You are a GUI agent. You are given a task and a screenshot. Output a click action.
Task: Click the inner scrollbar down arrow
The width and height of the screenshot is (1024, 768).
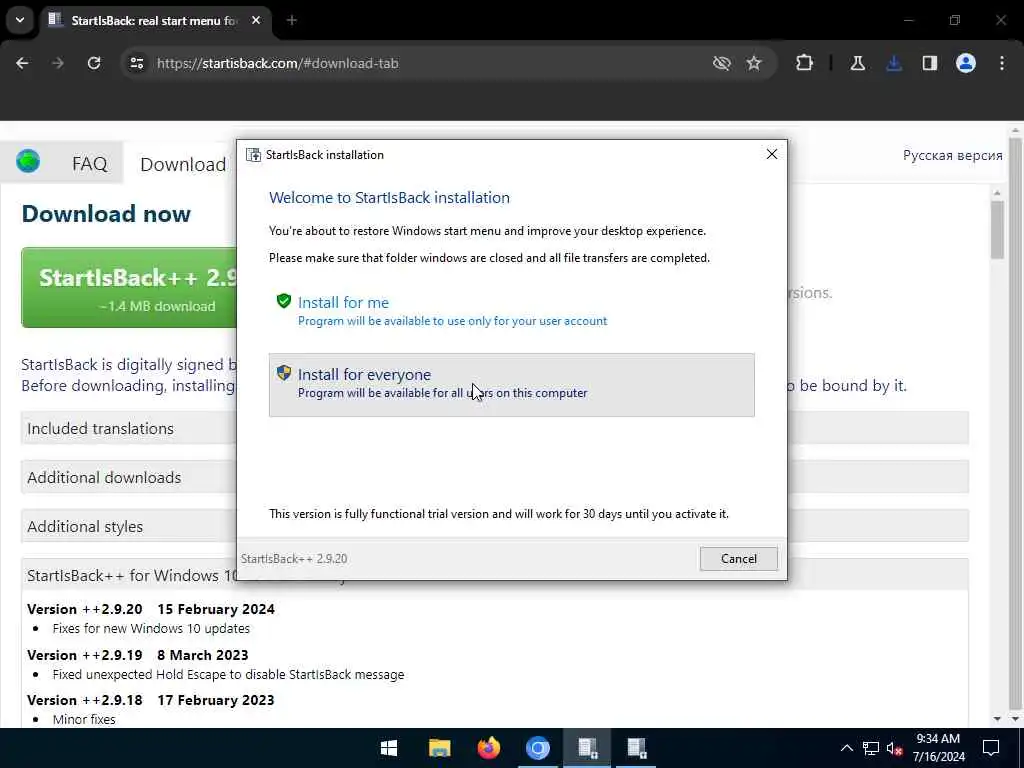997,718
